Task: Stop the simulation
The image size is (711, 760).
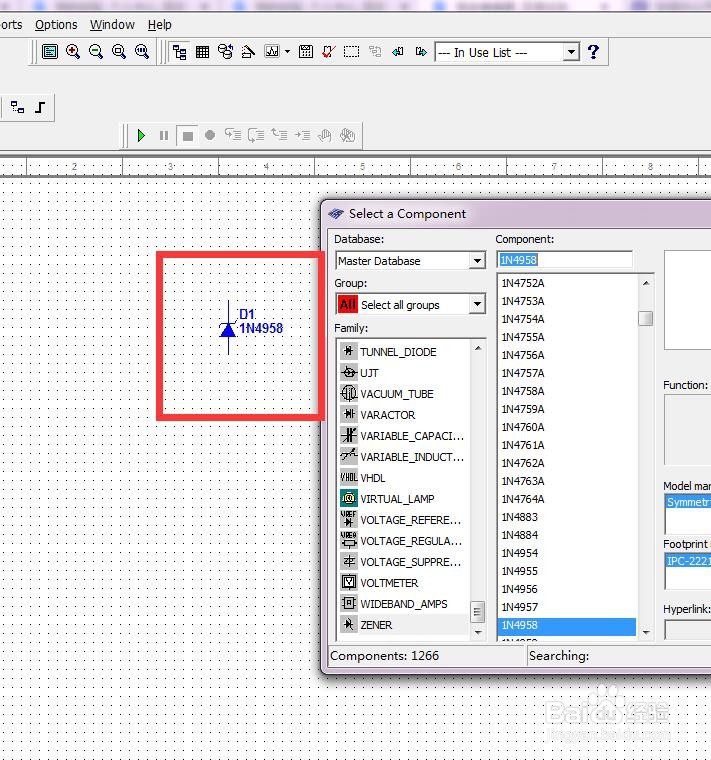Action: 188,136
